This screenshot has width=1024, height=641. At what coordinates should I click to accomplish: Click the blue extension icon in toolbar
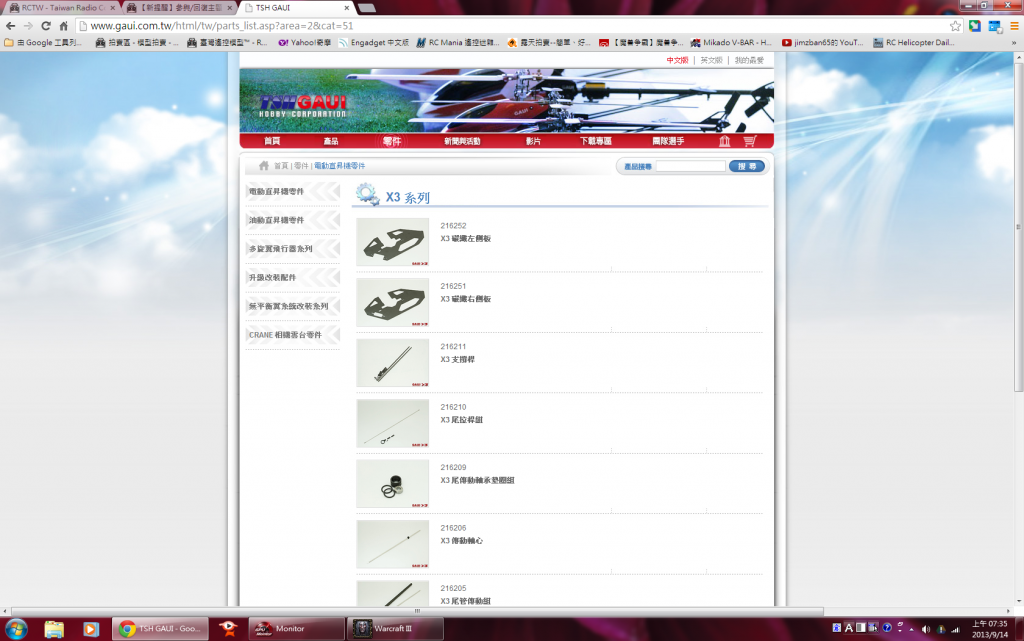coord(995,26)
